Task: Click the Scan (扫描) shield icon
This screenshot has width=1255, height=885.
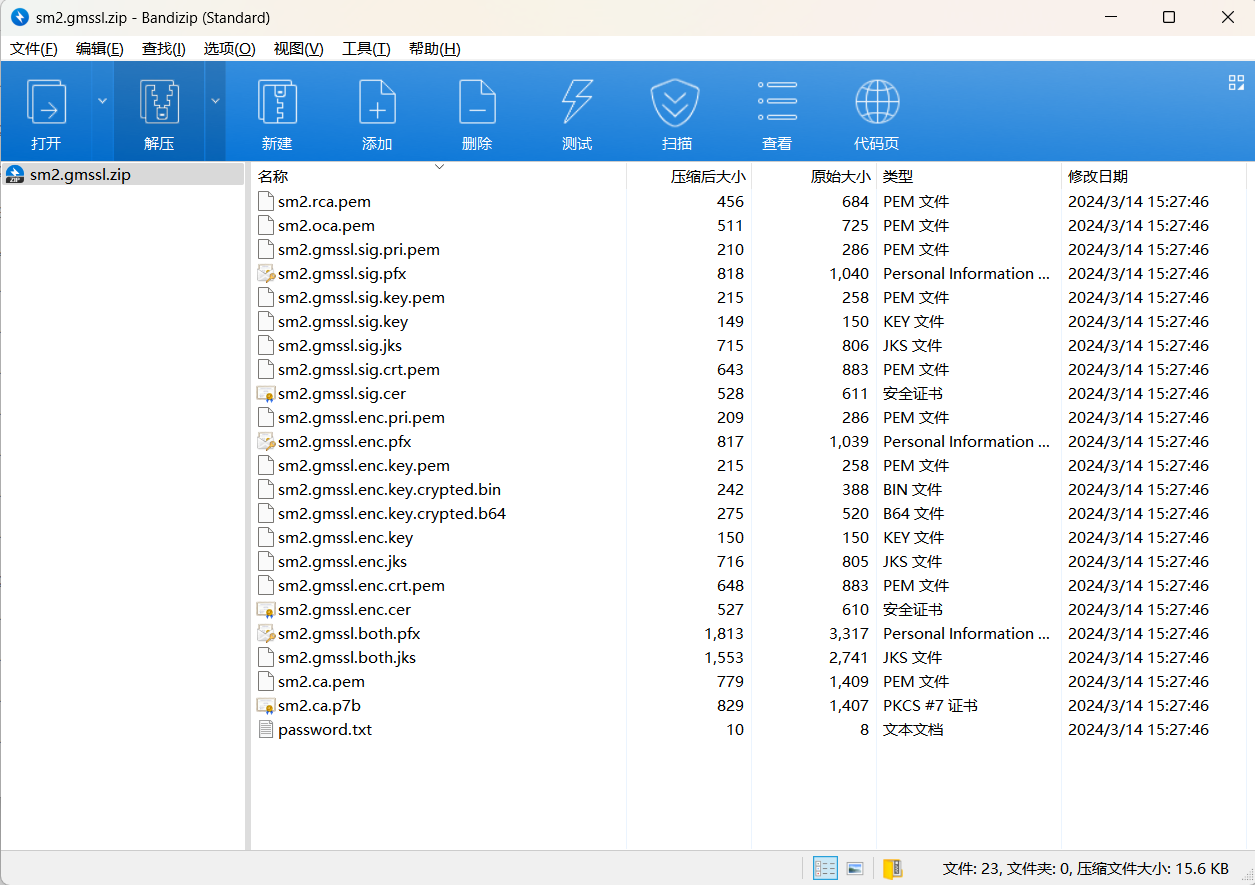Action: tap(676, 103)
